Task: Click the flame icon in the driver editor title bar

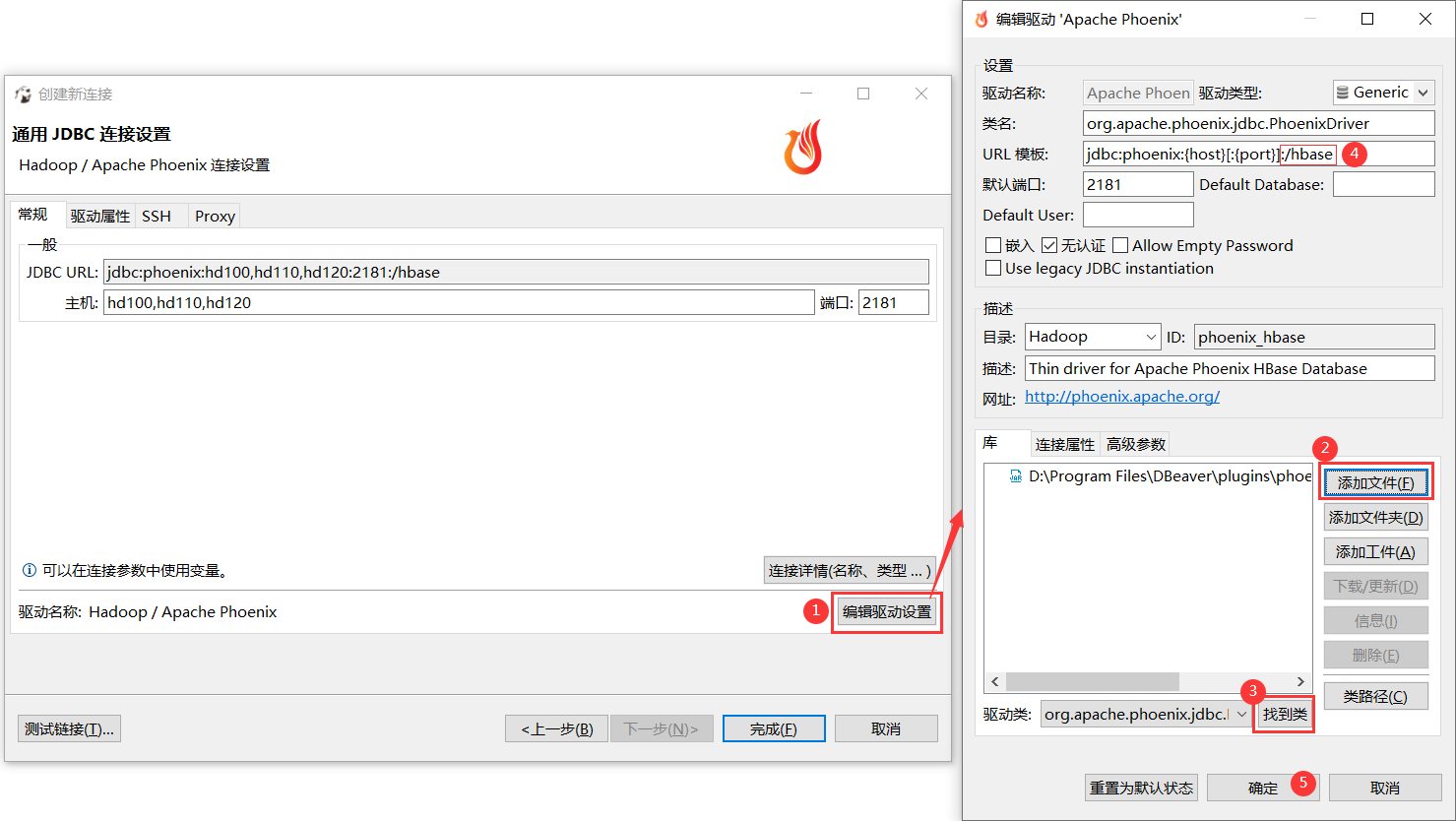Action: click(x=981, y=18)
